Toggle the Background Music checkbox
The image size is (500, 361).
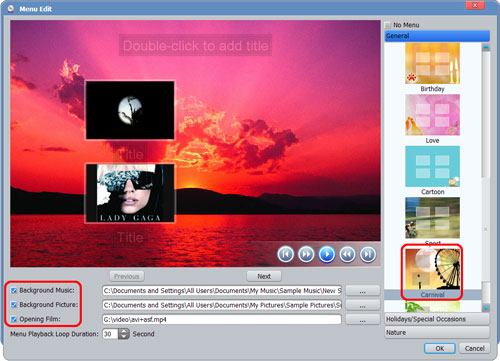coord(14,290)
